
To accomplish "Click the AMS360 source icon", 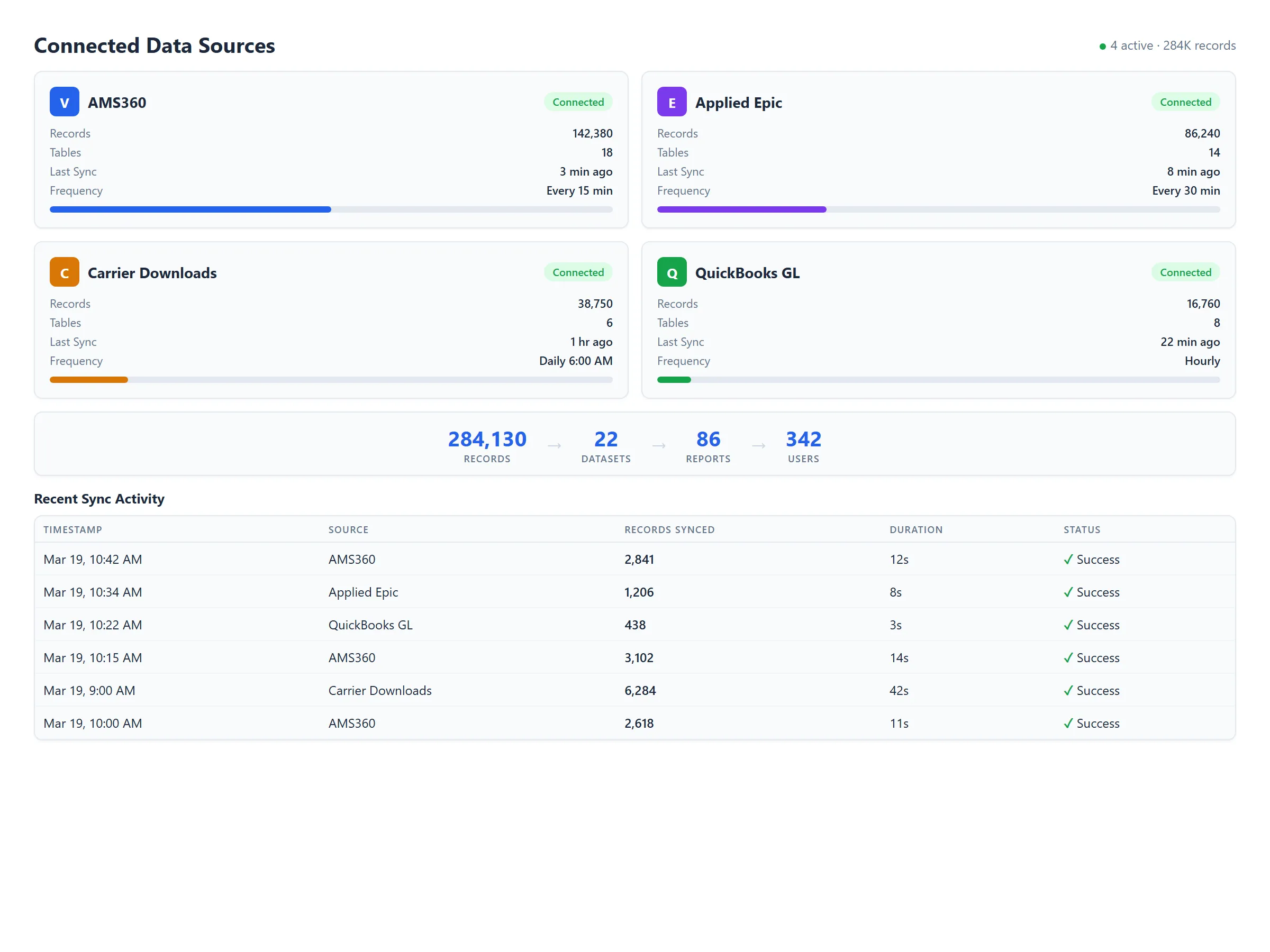I will tap(63, 102).
